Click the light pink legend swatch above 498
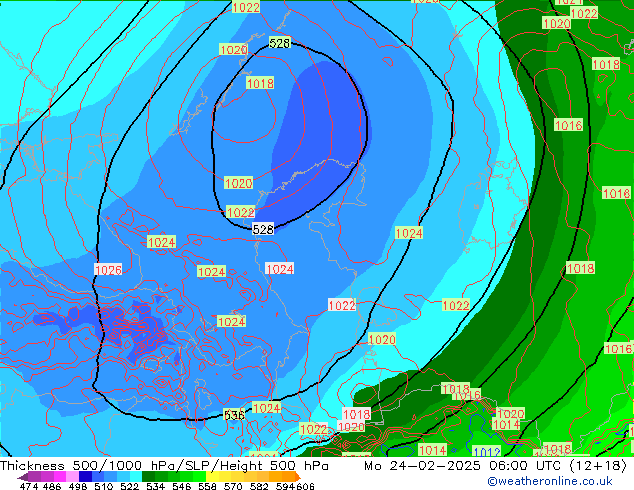Viewport: 634px width, 490px height. [72, 477]
